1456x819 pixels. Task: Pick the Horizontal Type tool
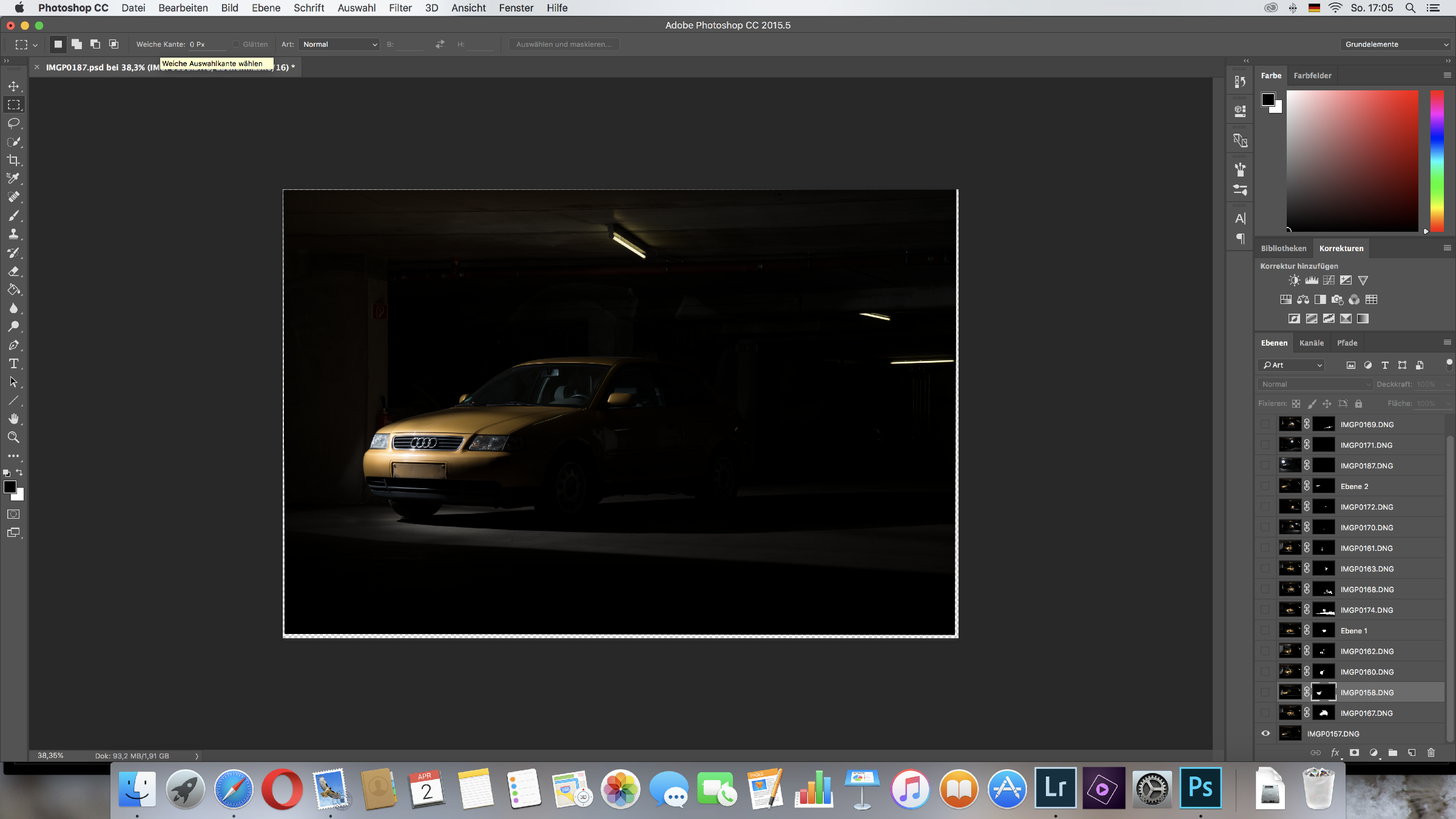[14, 364]
